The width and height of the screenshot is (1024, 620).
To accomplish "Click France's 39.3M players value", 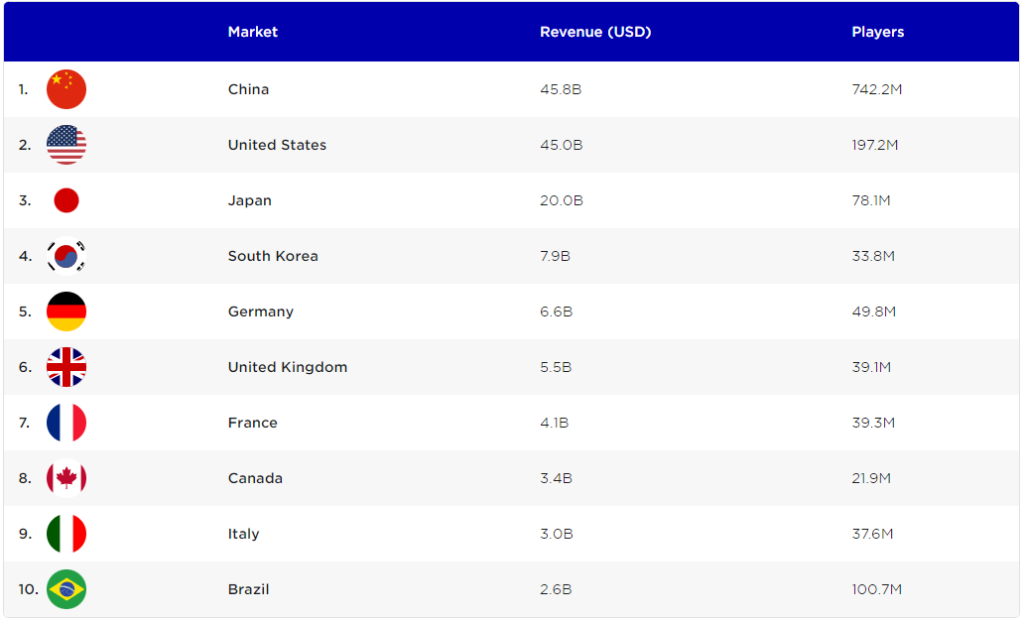I will [x=873, y=423].
